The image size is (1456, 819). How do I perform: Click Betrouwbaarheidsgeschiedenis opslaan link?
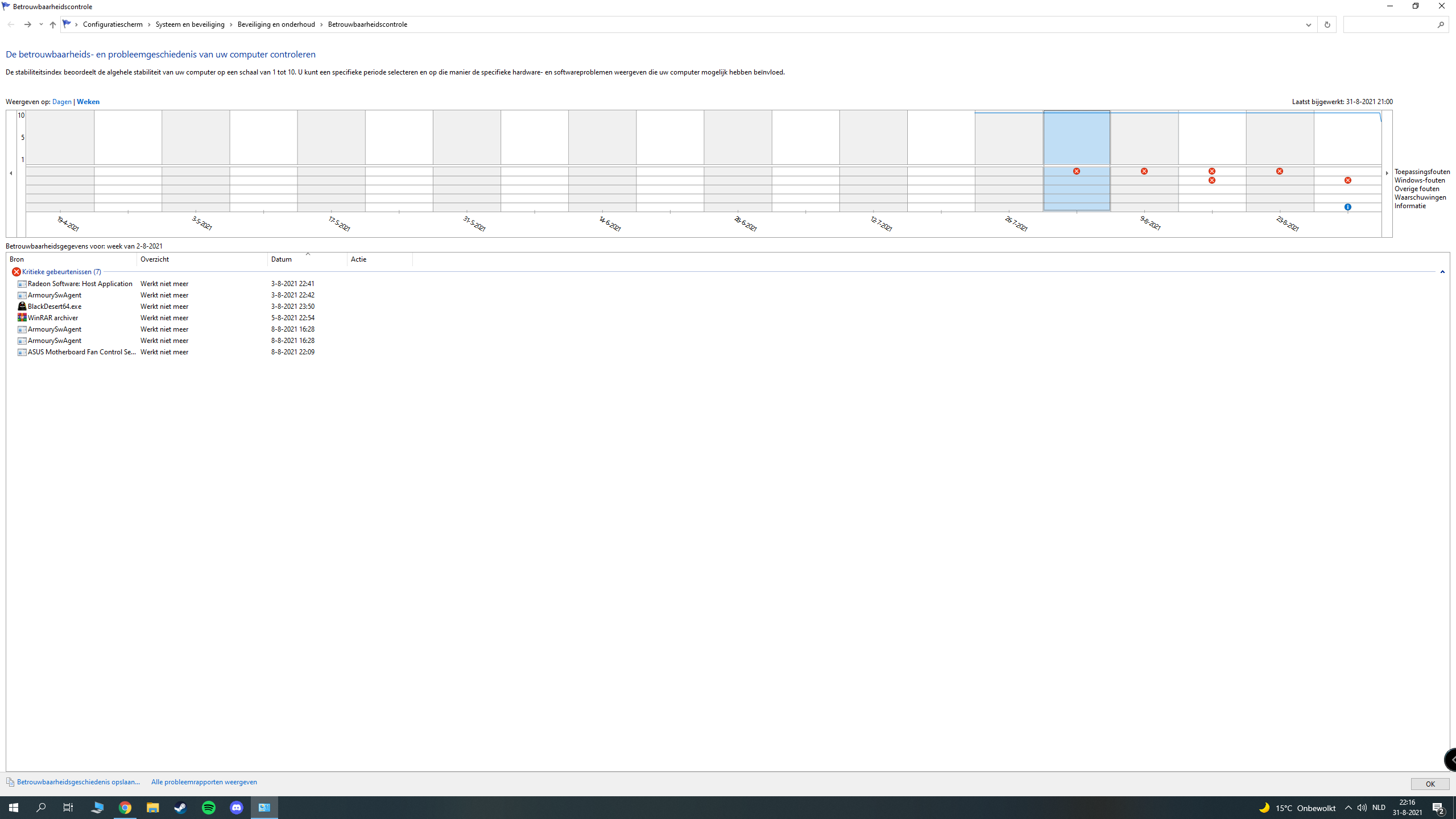pos(78,782)
